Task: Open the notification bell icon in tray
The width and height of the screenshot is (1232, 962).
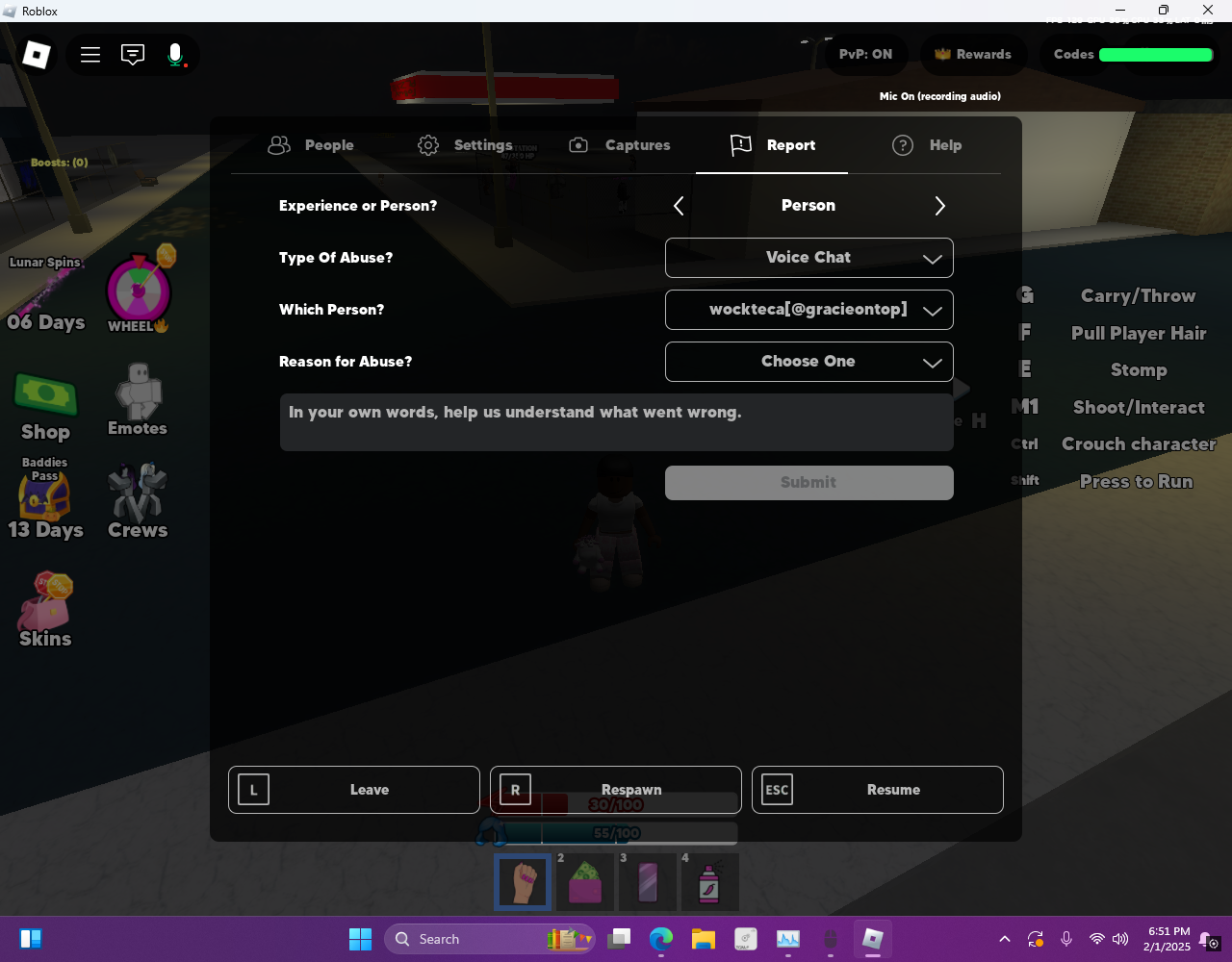Action: 1210,941
